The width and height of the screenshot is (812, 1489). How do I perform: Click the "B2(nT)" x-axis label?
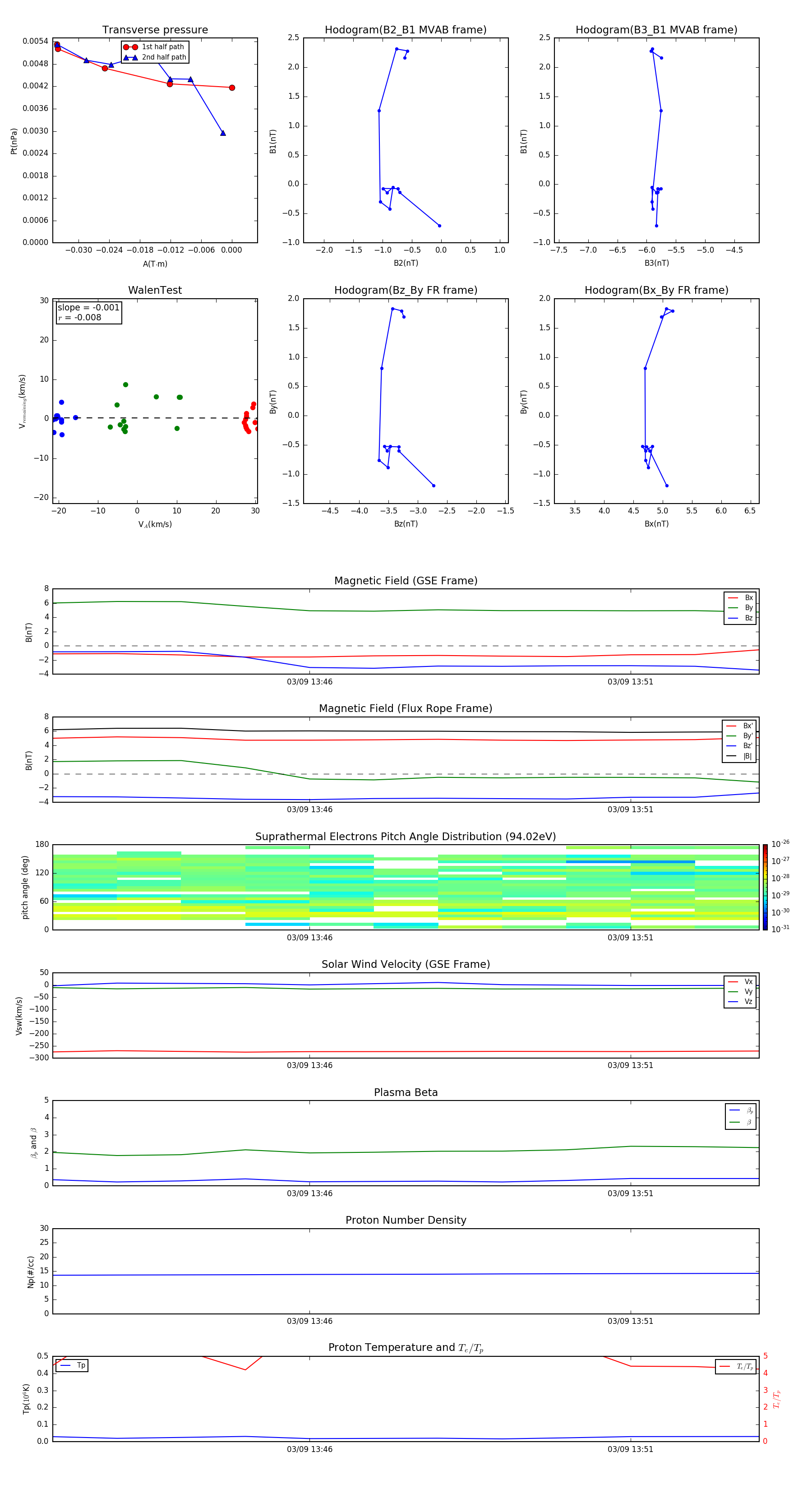pos(406,263)
